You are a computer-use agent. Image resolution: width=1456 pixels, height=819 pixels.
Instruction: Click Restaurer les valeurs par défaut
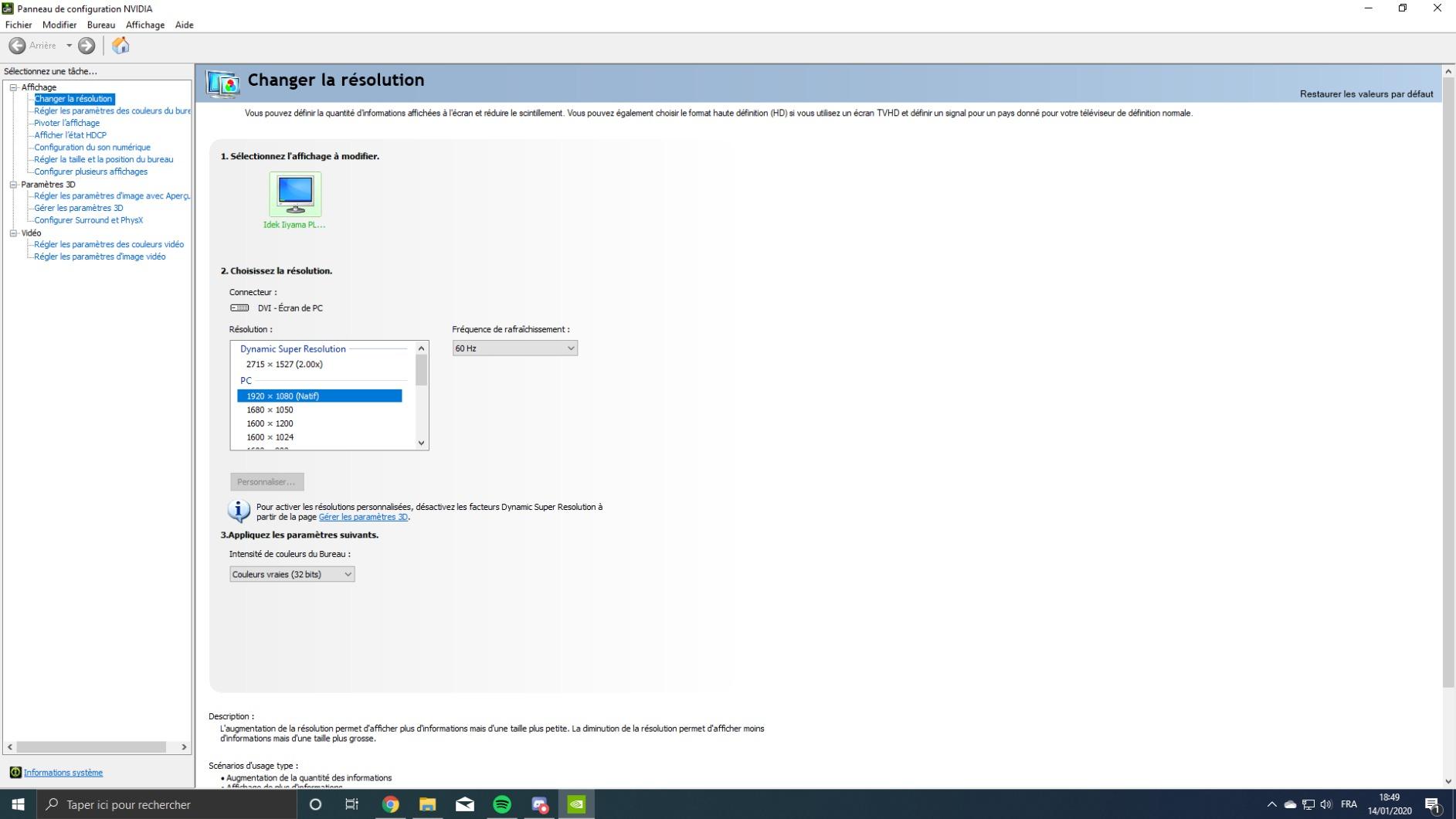tap(1366, 93)
